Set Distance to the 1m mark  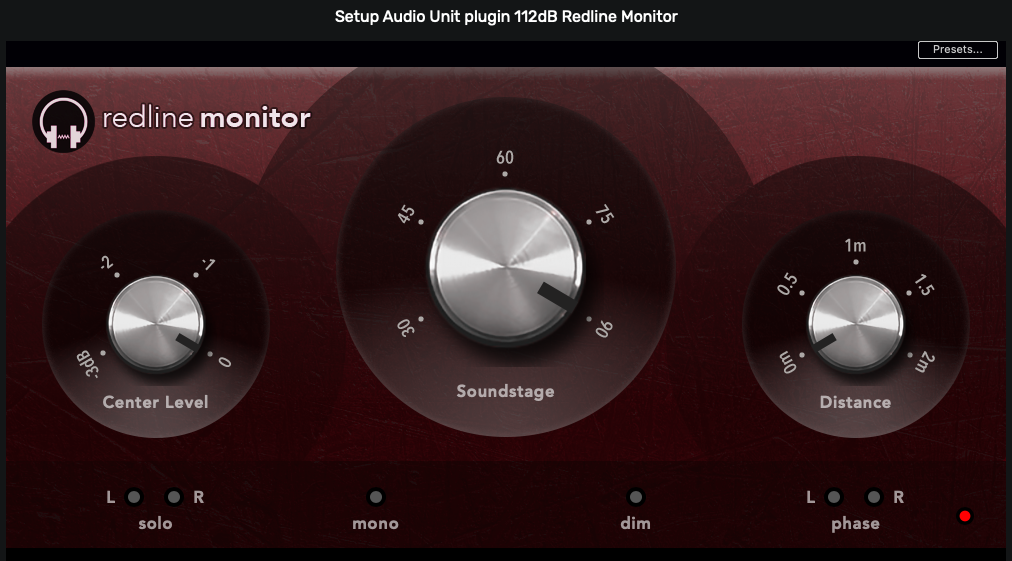click(x=856, y=246)
